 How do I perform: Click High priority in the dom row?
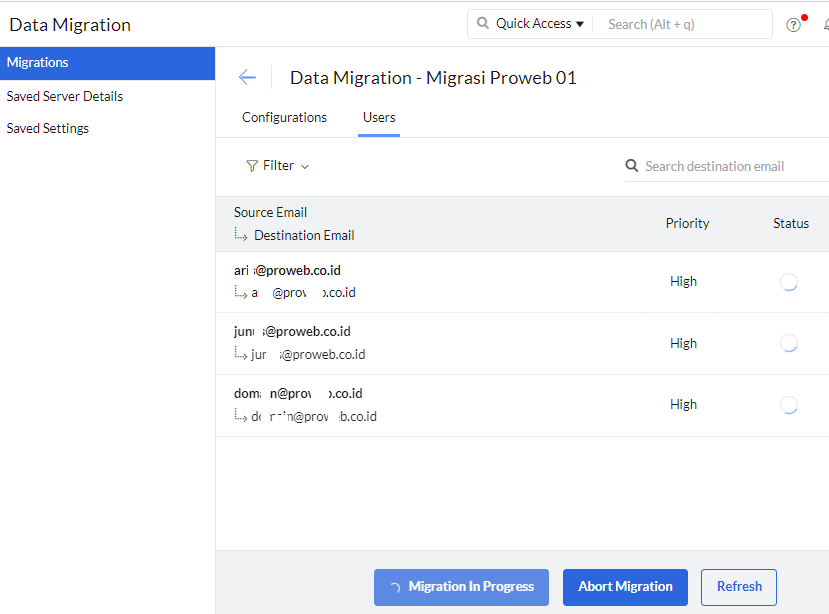pos(683,405)
